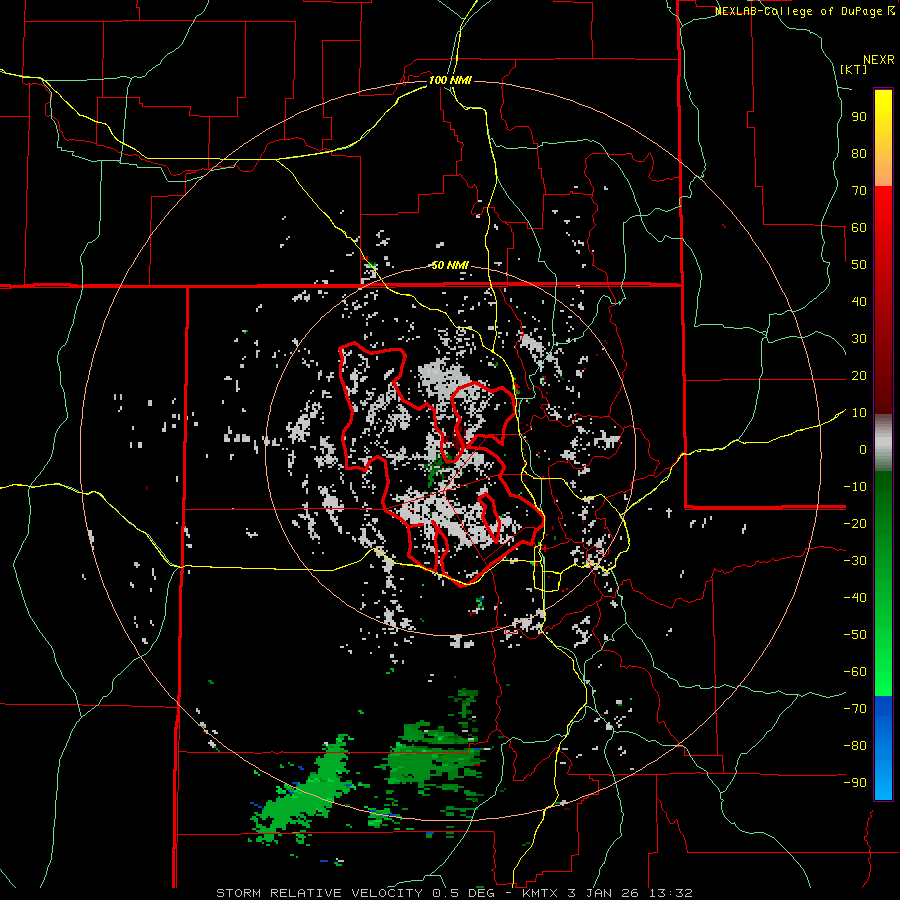Click the positive 40 value on the velocity scale

[859, 302]
